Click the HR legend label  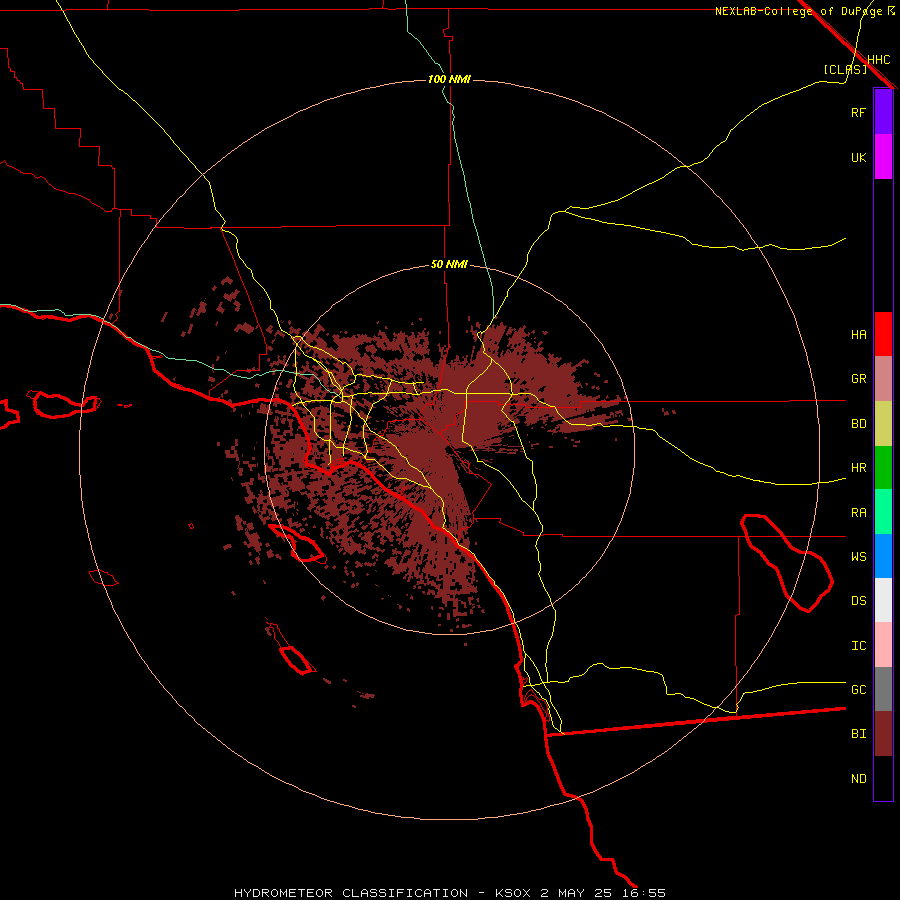coord(858,468)
